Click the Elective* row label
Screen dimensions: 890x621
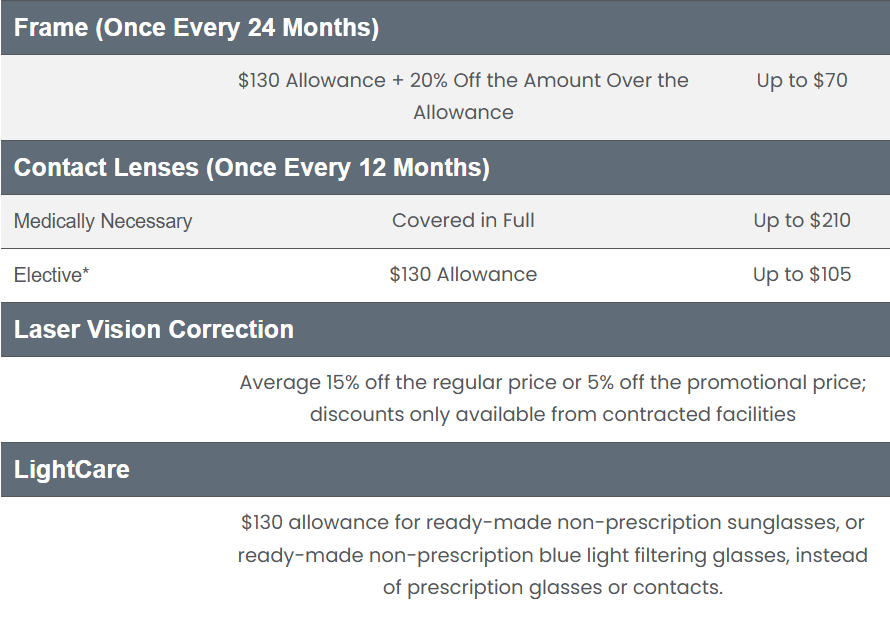pos(51,275)
